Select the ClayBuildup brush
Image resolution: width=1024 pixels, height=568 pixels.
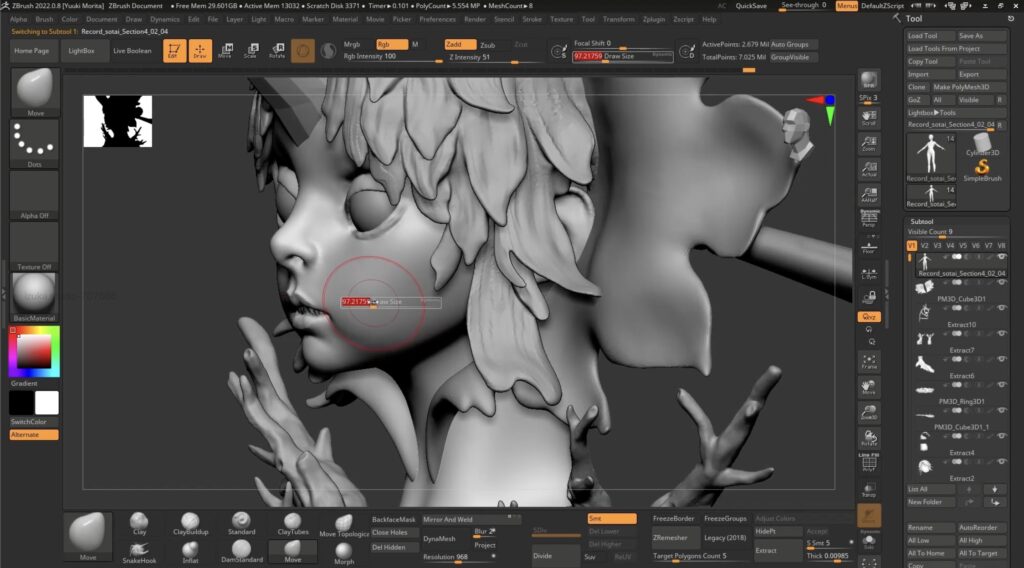click(x=189, y=522)
